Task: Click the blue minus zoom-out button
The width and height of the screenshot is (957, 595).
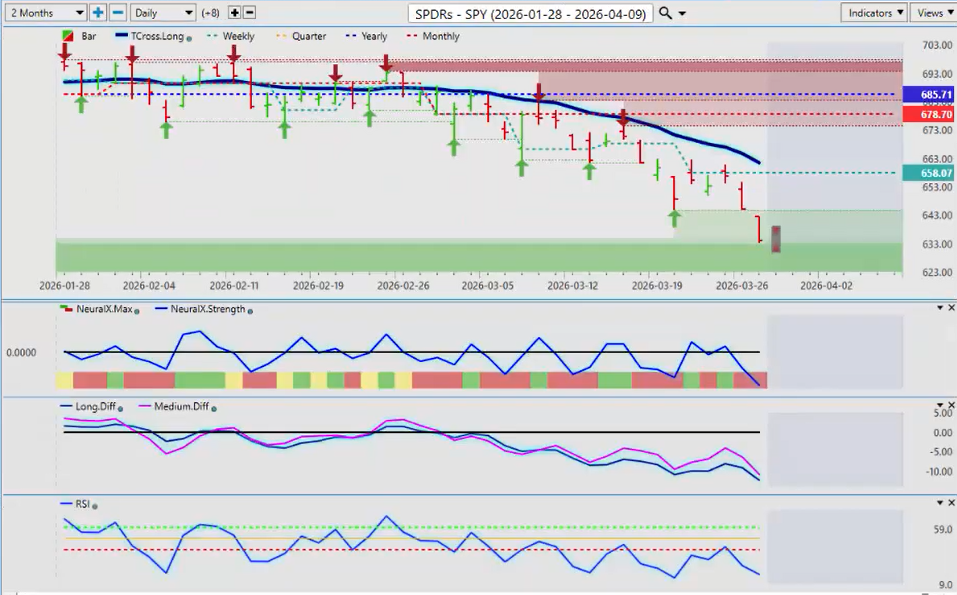Action: tap(117, 13)
